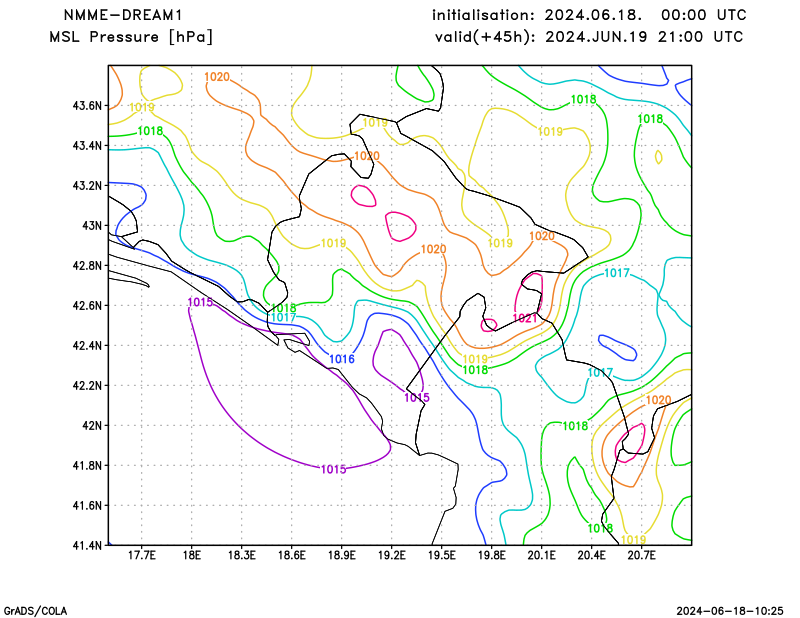This screenshot has width=800, height=618.
Task: Click the 42.4N latitude label
Action: pyautogui.click(x=87, y=345)
